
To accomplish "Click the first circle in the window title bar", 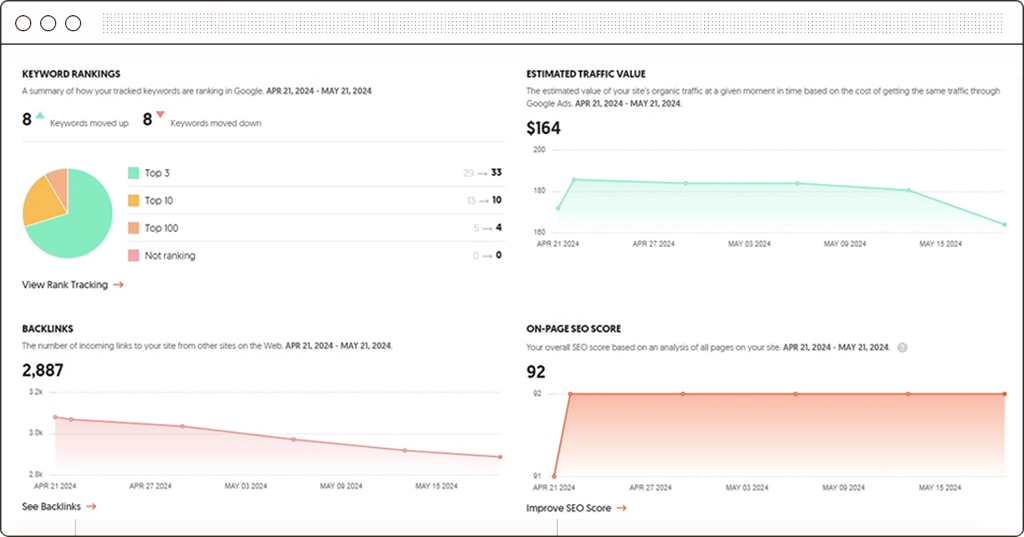I will tap(23, 22).
